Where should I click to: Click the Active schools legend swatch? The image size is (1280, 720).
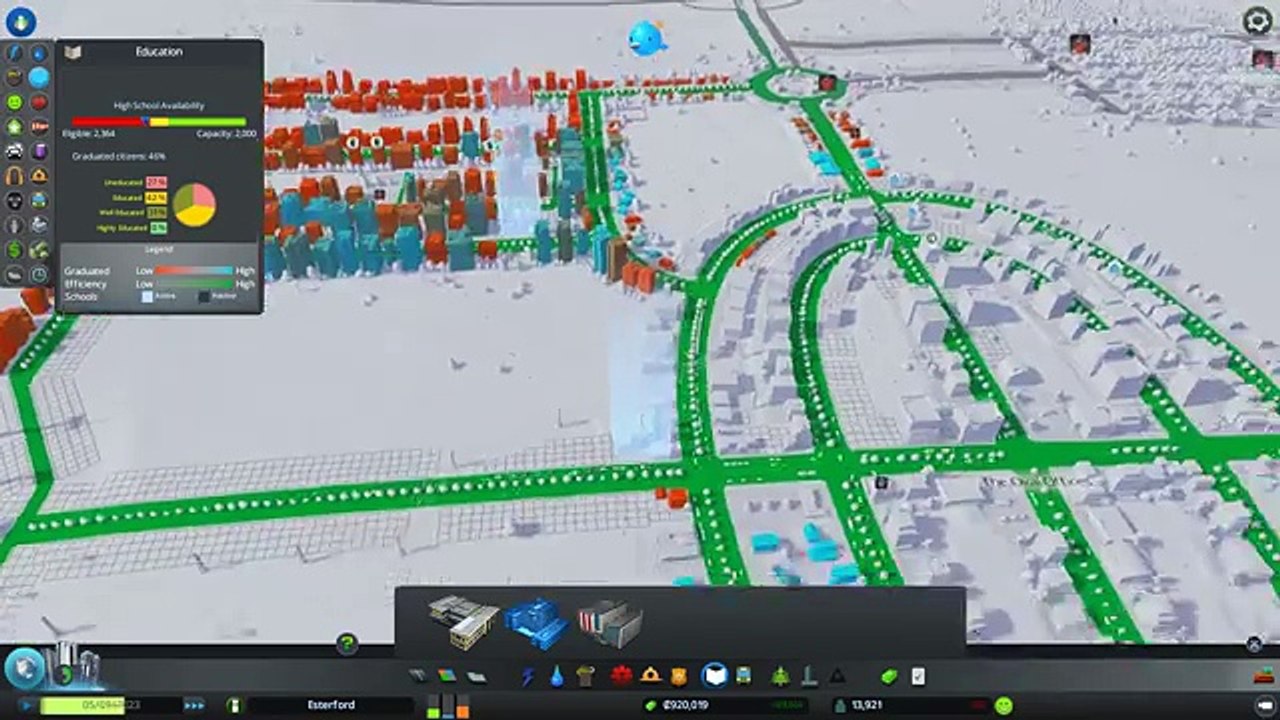pyautogui.click(x=147, y=296)
